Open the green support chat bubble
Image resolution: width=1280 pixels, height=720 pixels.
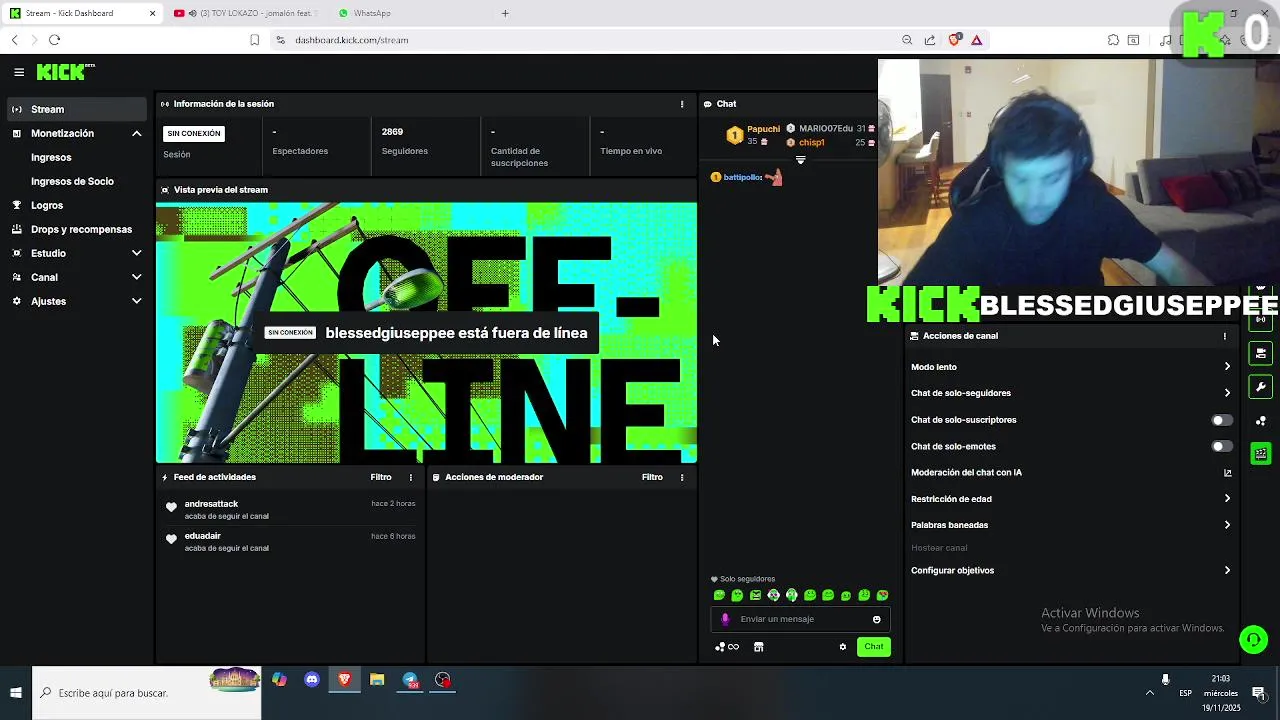click(1253, 639)
